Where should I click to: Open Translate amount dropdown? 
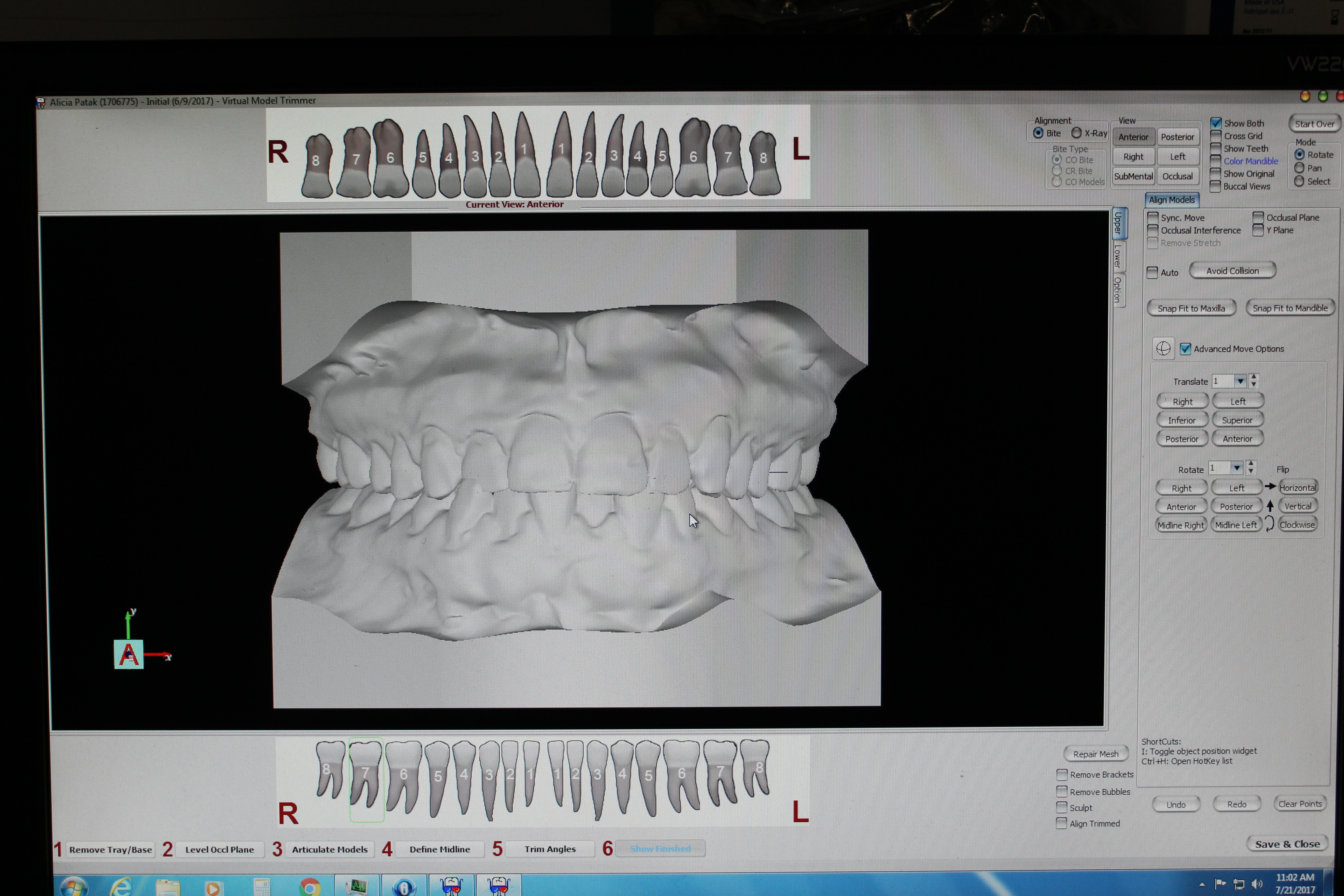(x=1240, y=381)
